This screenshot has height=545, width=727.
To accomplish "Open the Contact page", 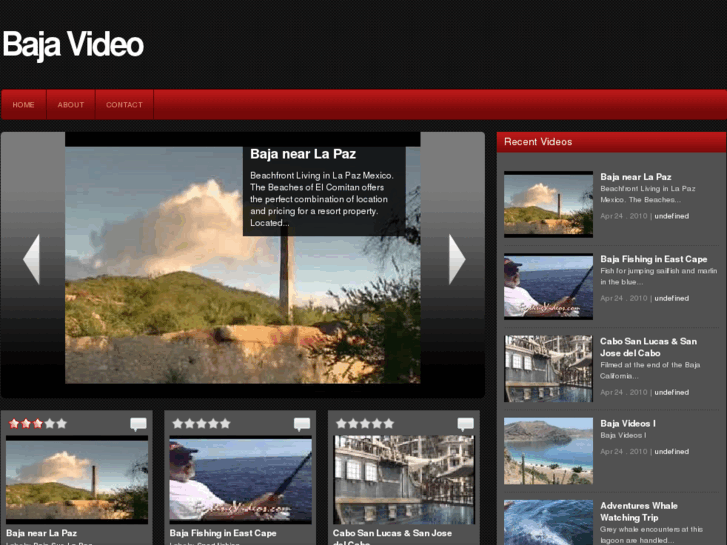I will (x=124, y=105).
